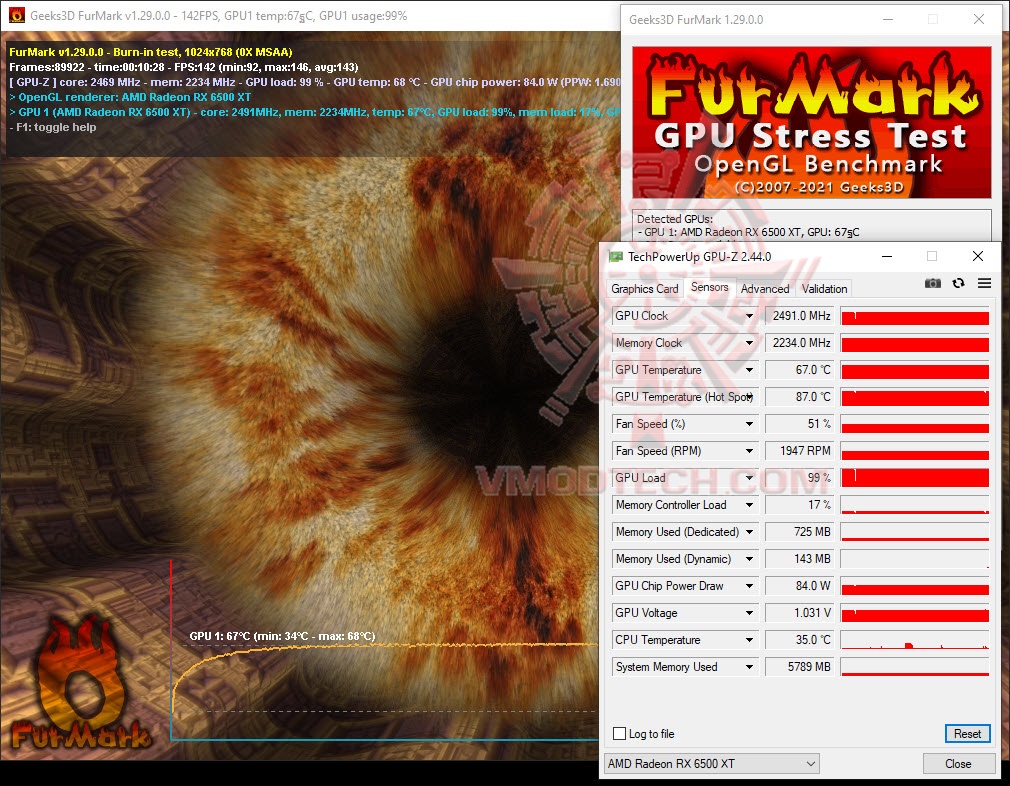This screenshot has height=786, width=1010.
Task: Click the OpenGL renderer line in FurMark overlay
Action: pos(130,97)
